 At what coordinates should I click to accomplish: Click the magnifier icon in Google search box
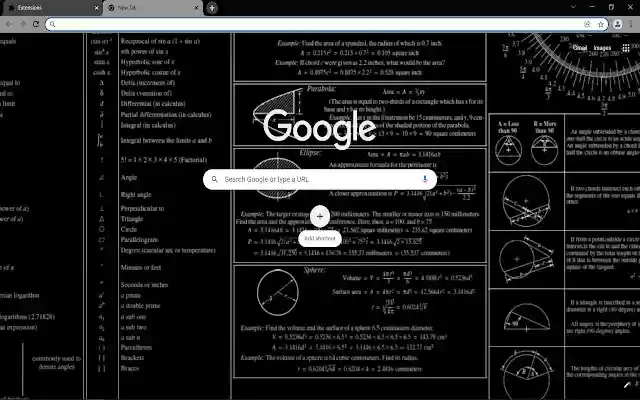click(215, 179)
